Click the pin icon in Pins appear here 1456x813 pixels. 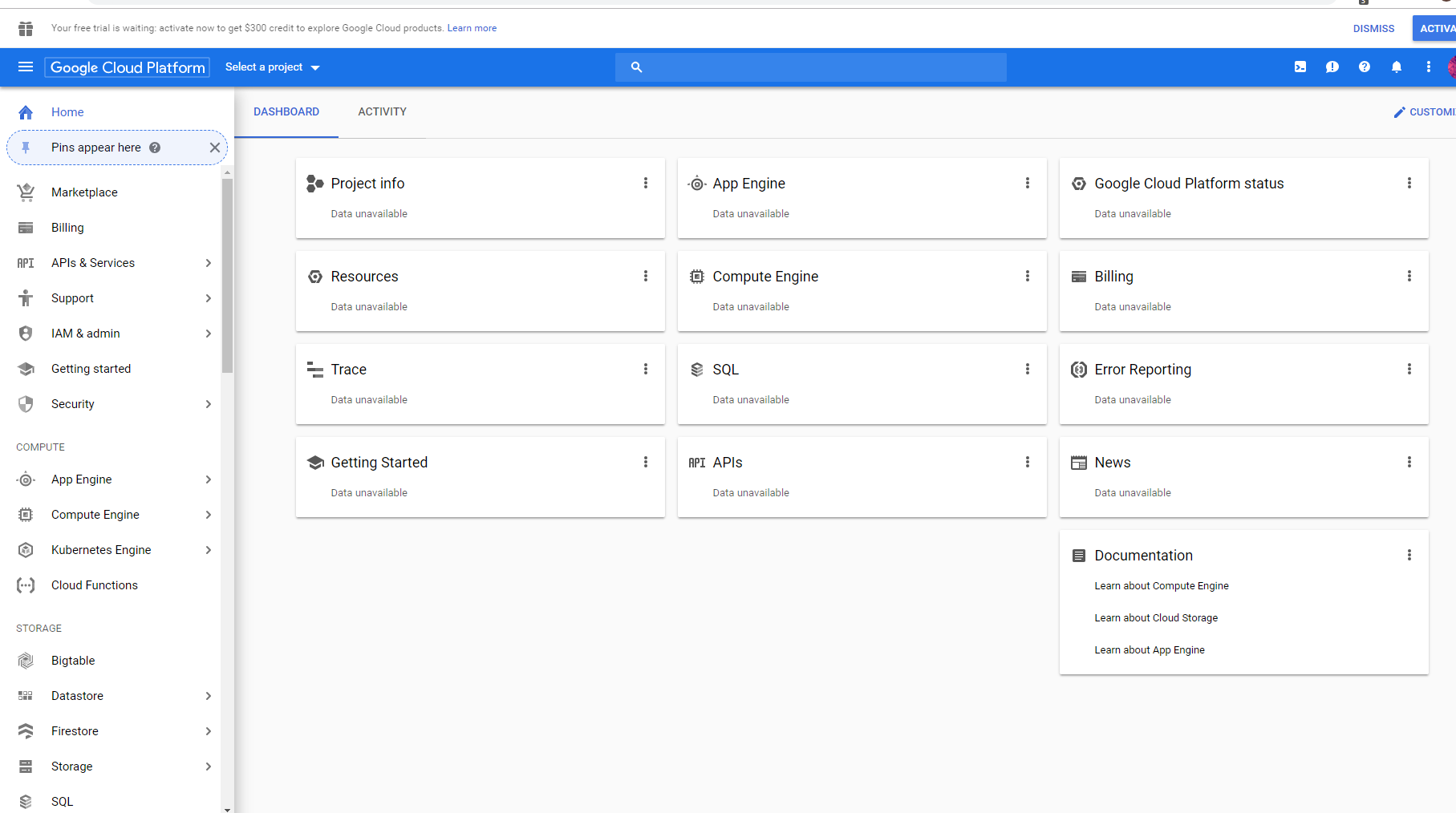click(26, 148)
